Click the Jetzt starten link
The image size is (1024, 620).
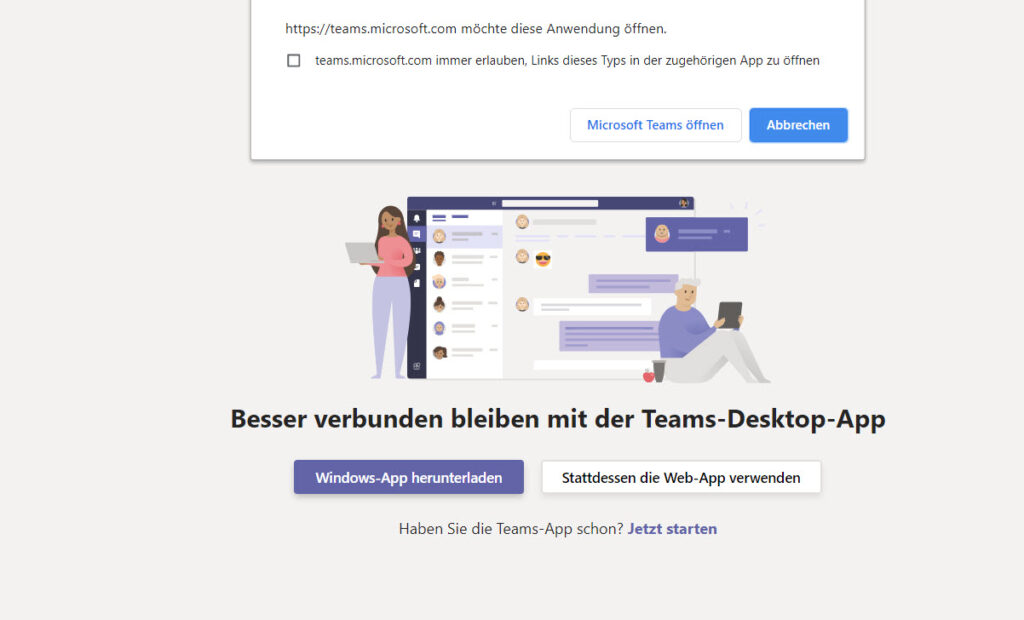click(672, 529)
